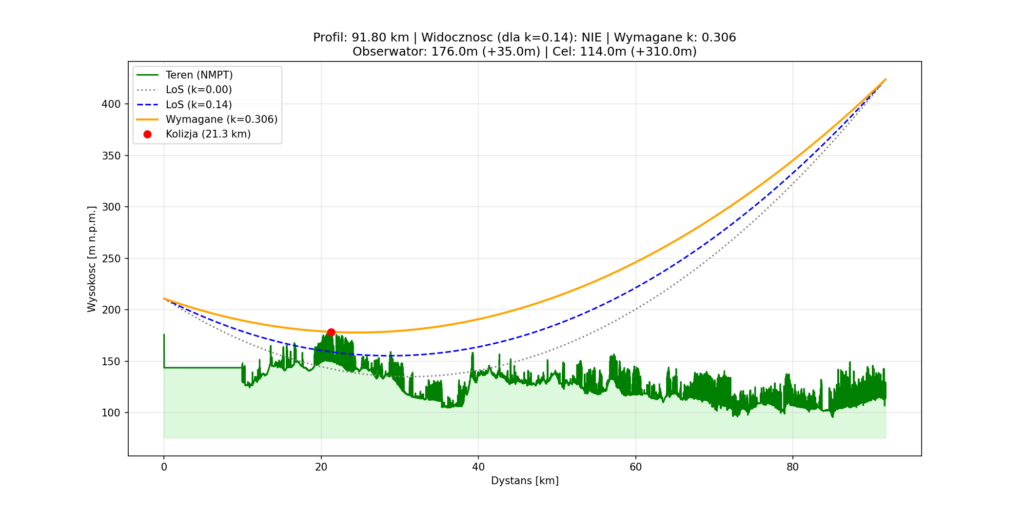
Task: Click the y-axis tick label 250
Action: tap(111, 259)
